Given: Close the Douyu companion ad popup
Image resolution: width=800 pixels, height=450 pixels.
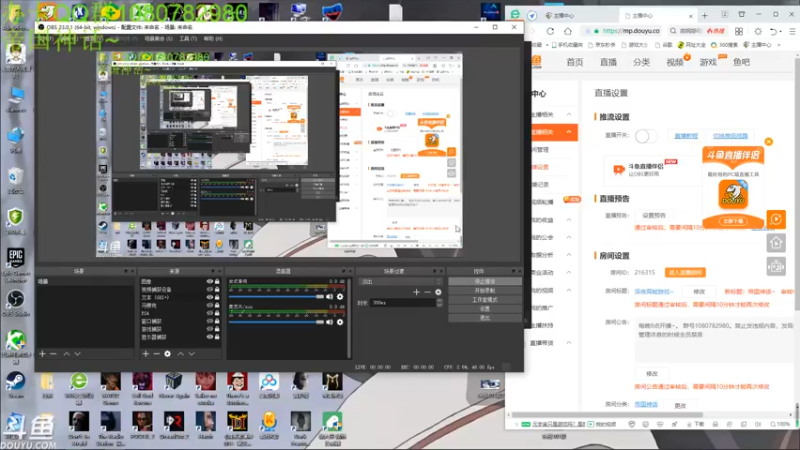Looking at the screenshot, I should click(x=769, y=141).
